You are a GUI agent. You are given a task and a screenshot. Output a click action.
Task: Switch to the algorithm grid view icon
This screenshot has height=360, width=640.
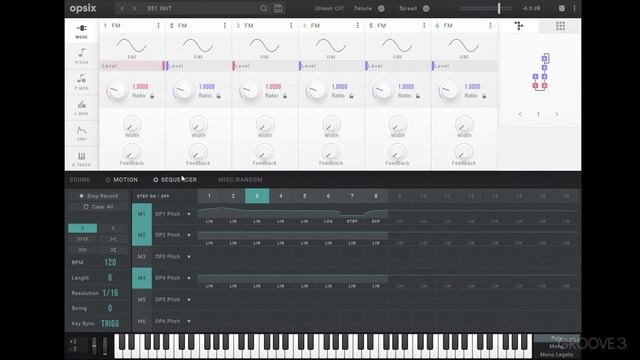point(560,26)
